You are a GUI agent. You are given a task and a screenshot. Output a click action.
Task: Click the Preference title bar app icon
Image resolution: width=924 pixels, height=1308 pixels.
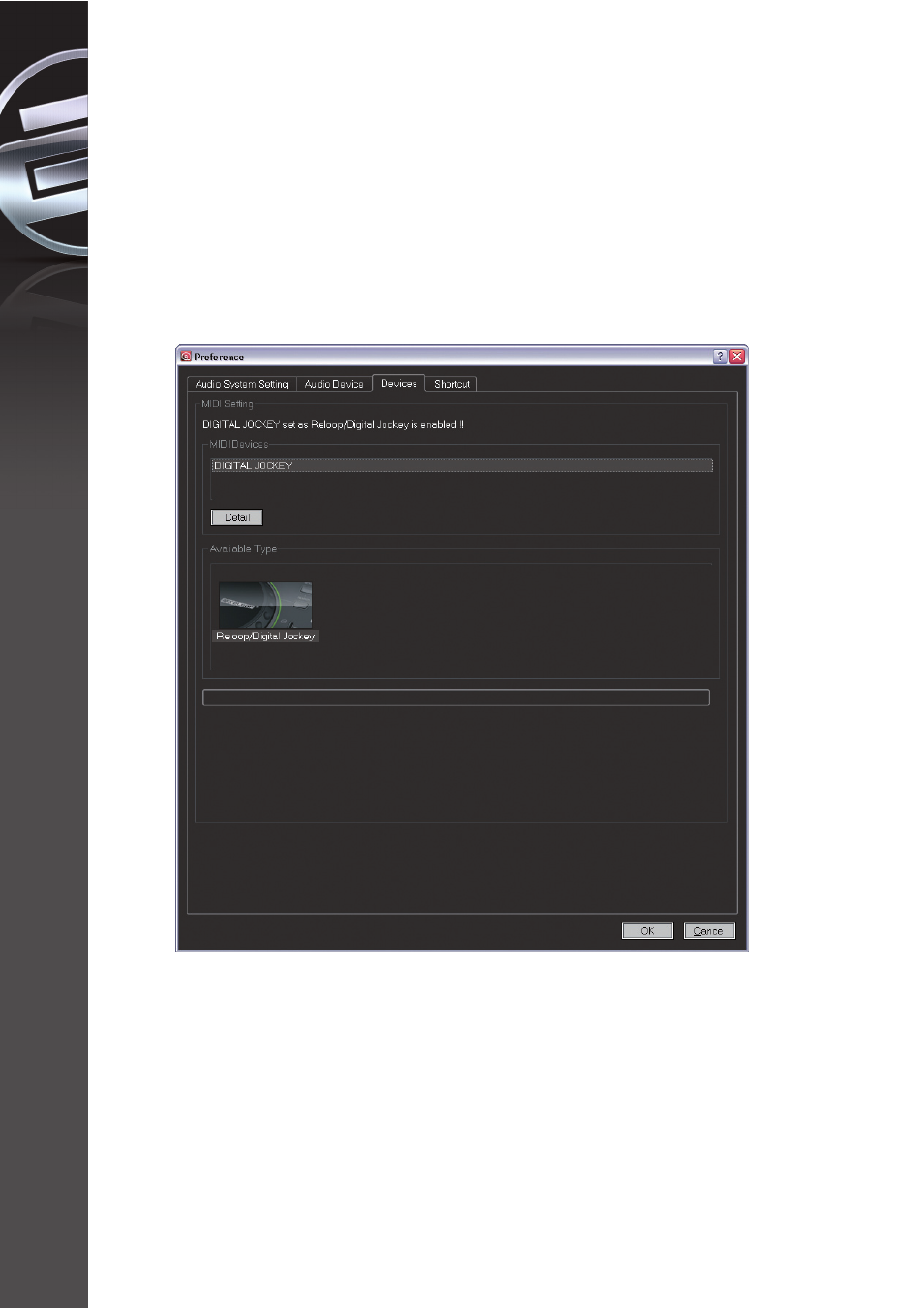point(186,357)
